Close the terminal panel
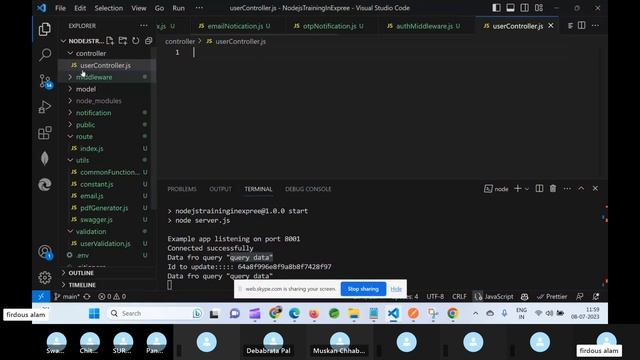640x360 pixels. tap(595, 189)
